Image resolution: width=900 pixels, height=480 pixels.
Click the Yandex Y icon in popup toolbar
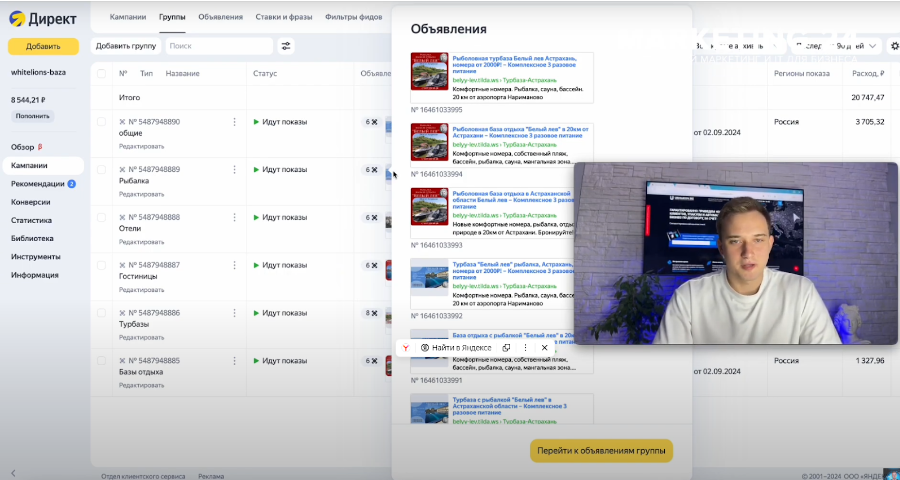[405, 348]
